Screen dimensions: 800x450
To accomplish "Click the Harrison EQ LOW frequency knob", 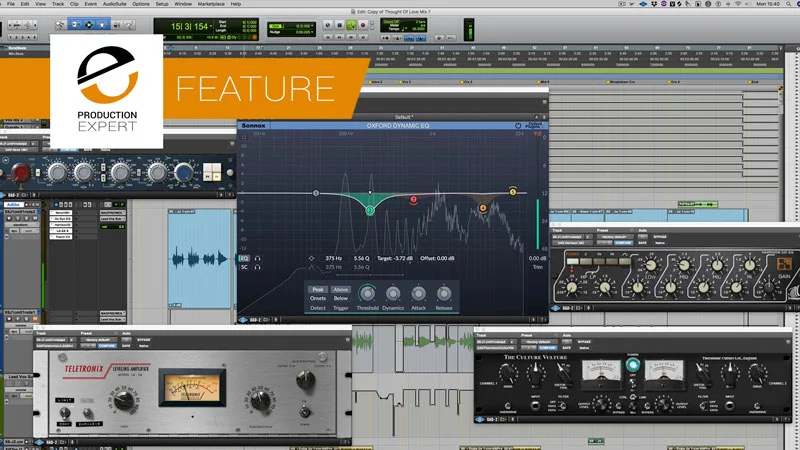I will pyautogui.click(x=651, y=265).
